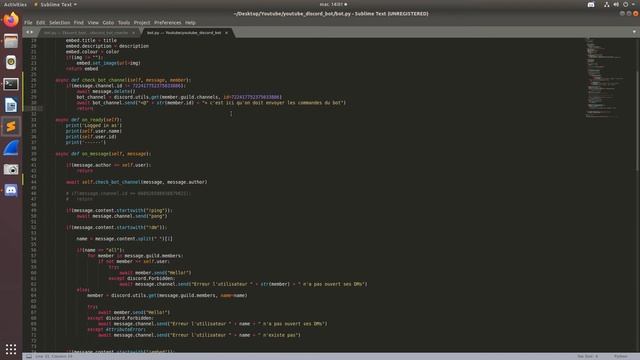Open the tab list dropdown at the tab bar's right end
This screenshot has width=640, height=360.
(634, 32)
